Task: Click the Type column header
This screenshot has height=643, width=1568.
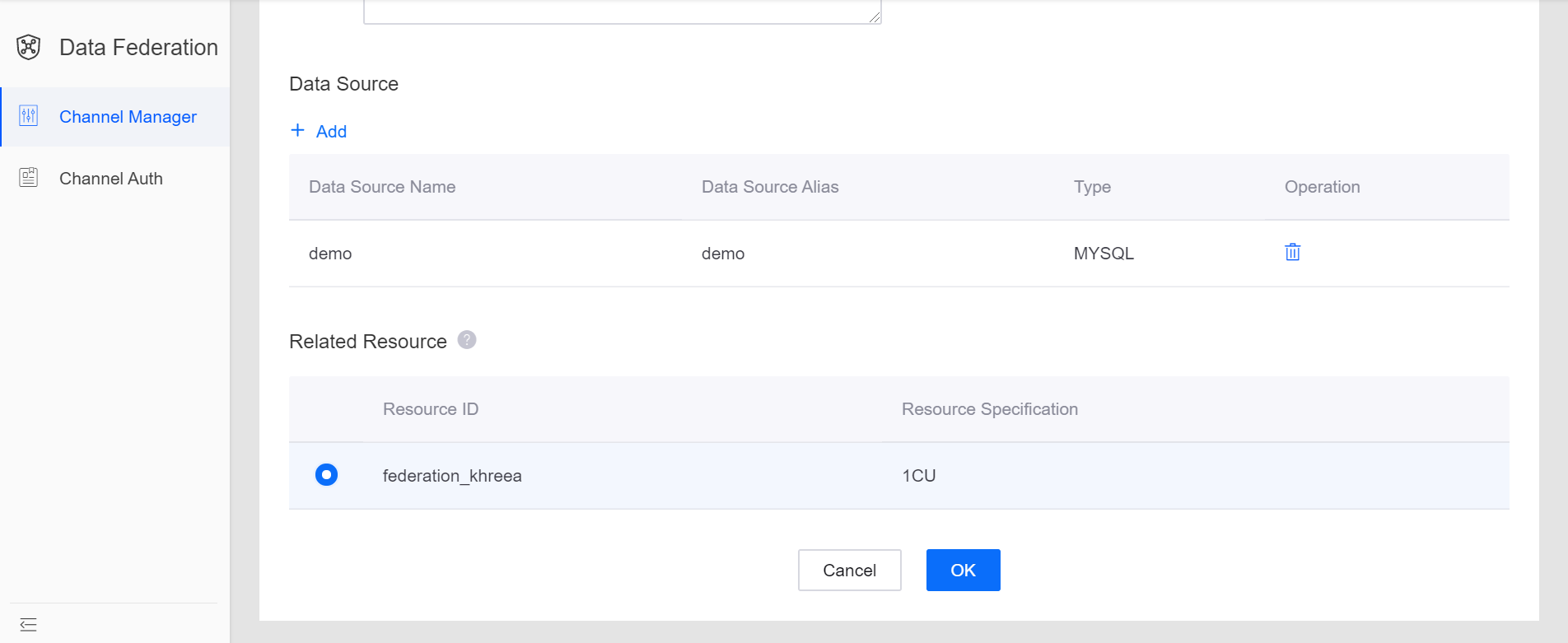Action: tap(1092, 187)
